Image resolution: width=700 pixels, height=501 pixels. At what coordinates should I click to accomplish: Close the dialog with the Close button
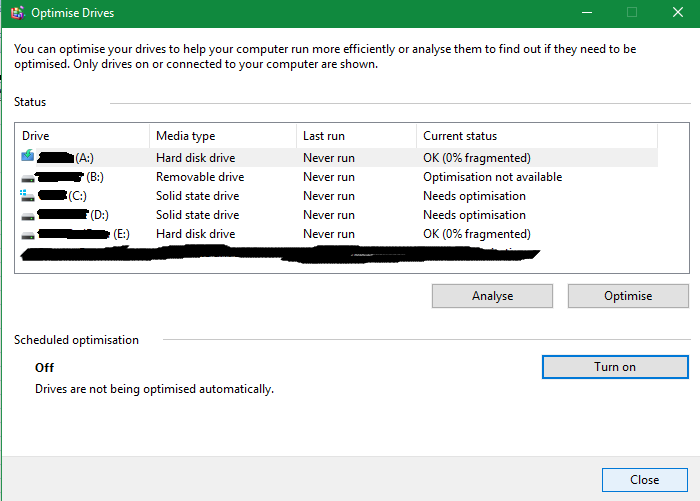pos(645,480)
